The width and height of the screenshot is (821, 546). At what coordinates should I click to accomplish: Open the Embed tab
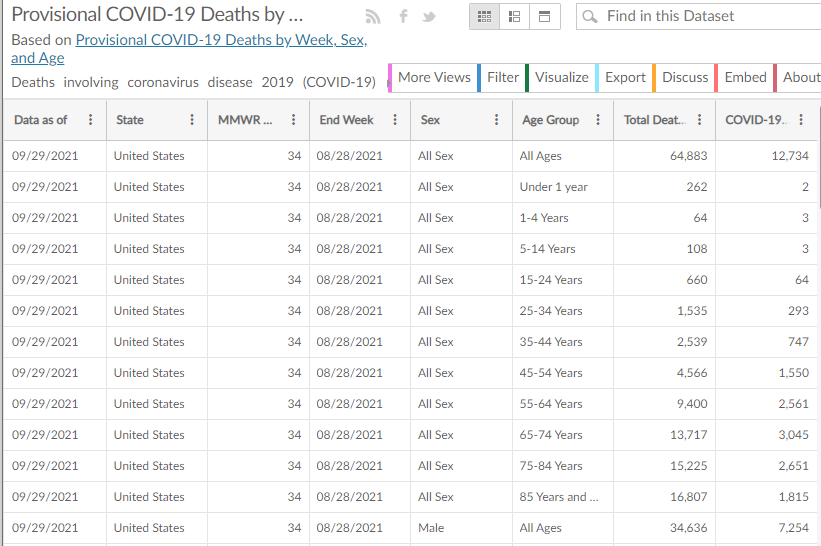[745, 78]
